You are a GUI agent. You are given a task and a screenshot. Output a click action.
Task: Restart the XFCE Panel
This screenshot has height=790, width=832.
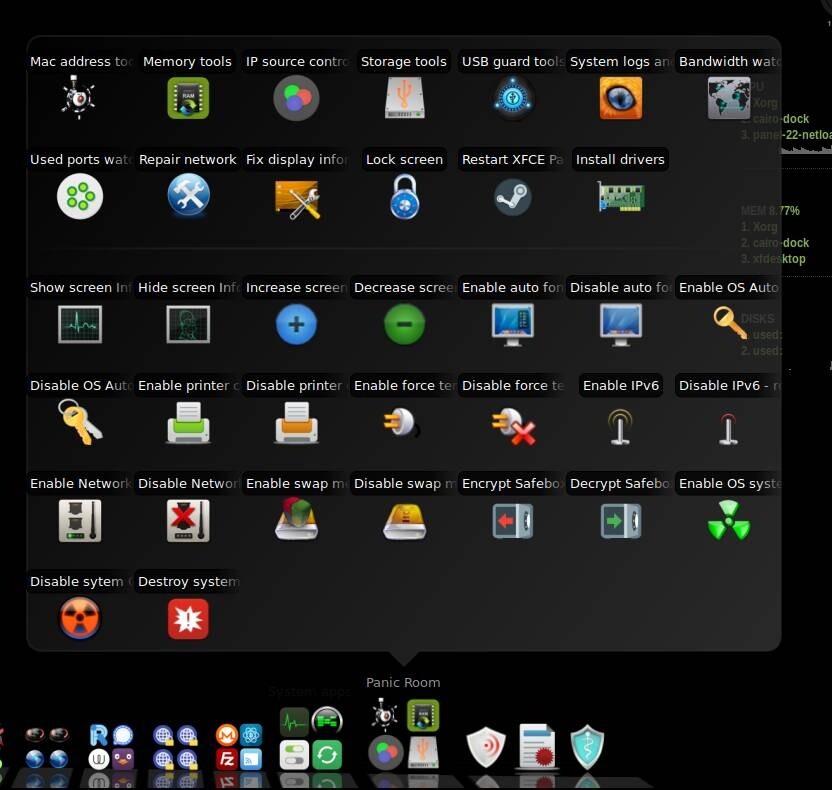click(x=512, y=196)
